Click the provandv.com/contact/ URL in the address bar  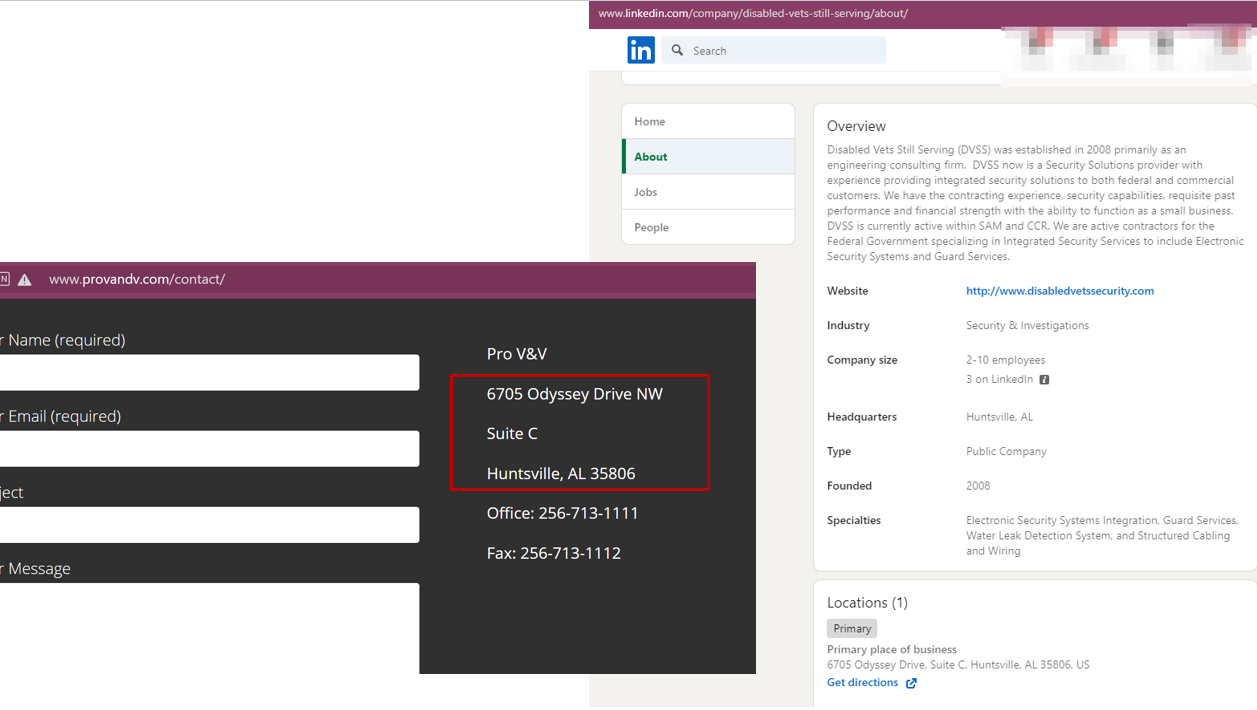[x=137, y=279]
